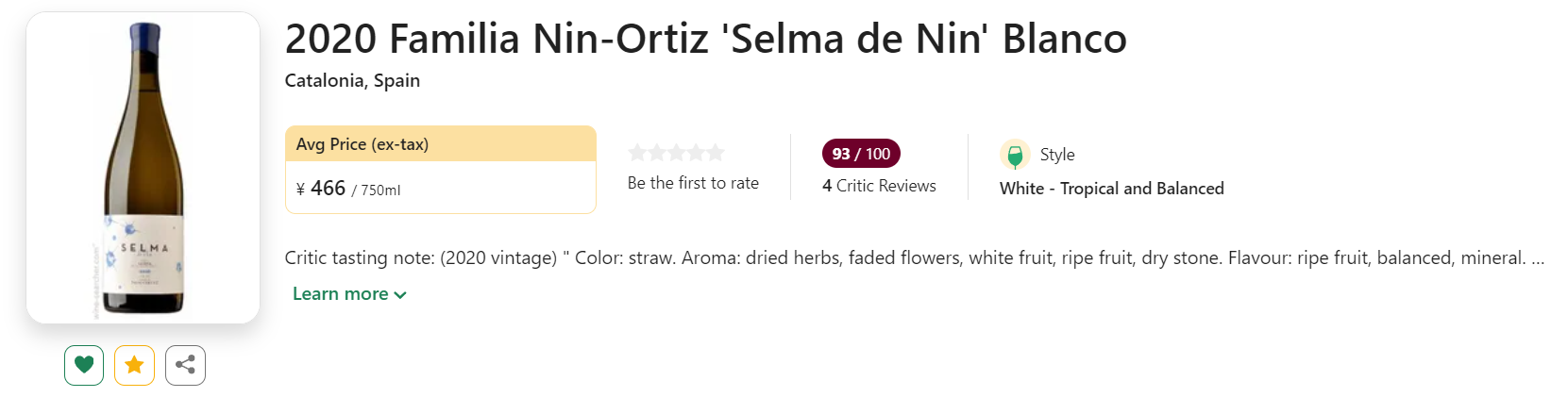Image resolution: width=1568 pixels, height=414 pixels.
Task: Select the third rating star
Action: pos(677,153)
